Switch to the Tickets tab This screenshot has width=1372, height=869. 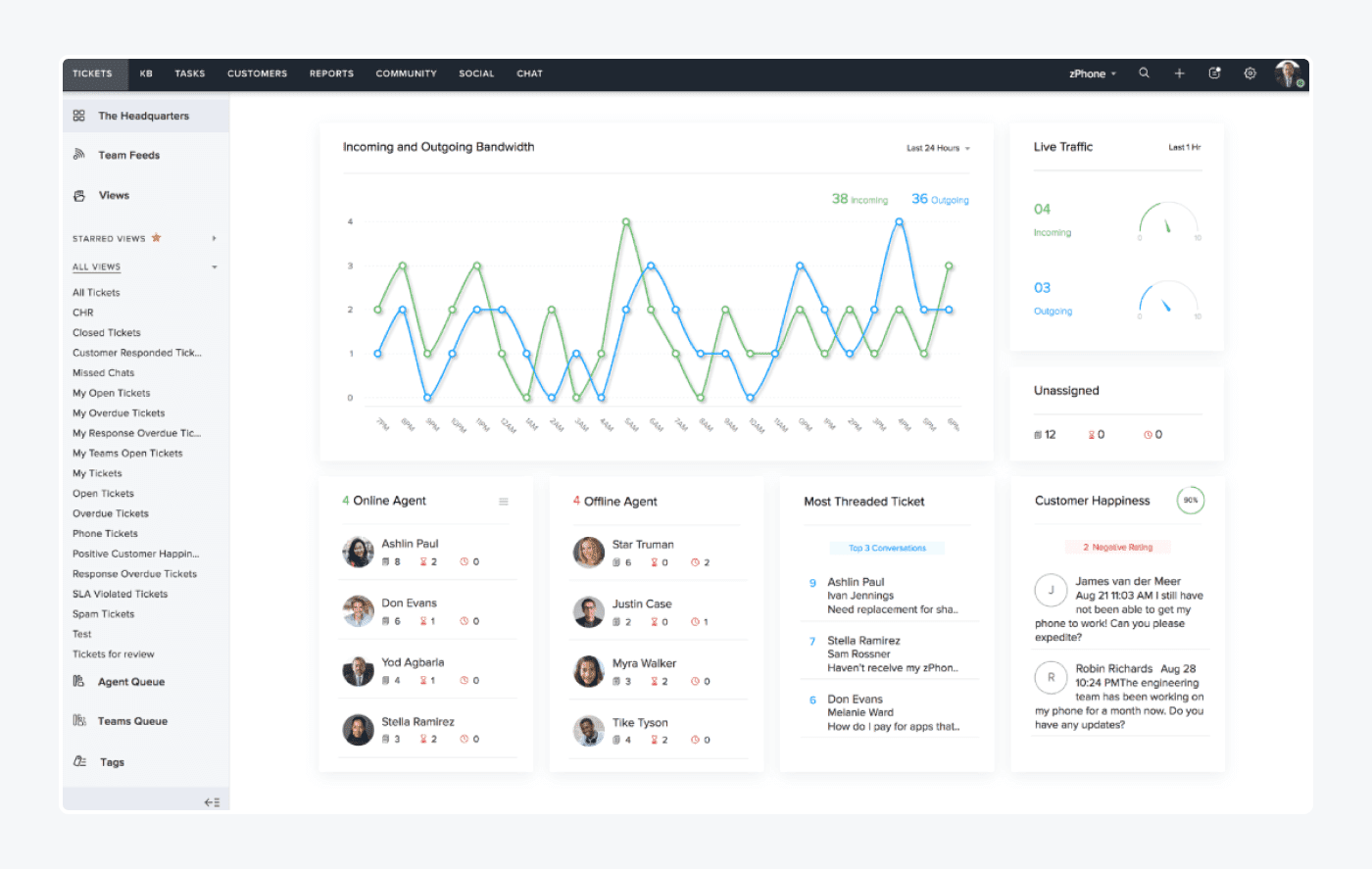92,73
